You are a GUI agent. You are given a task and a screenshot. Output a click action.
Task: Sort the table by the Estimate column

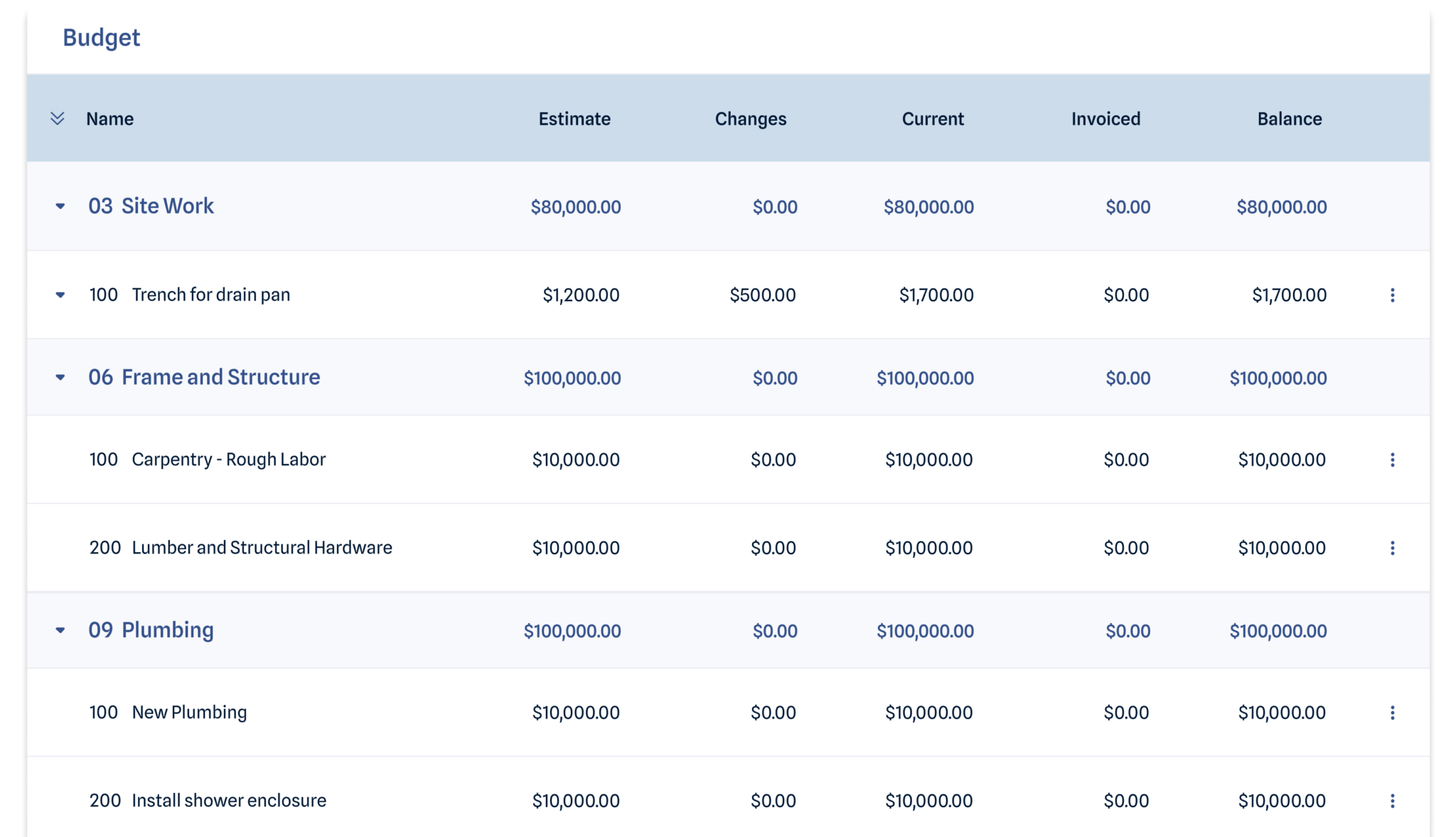[574, 119]
